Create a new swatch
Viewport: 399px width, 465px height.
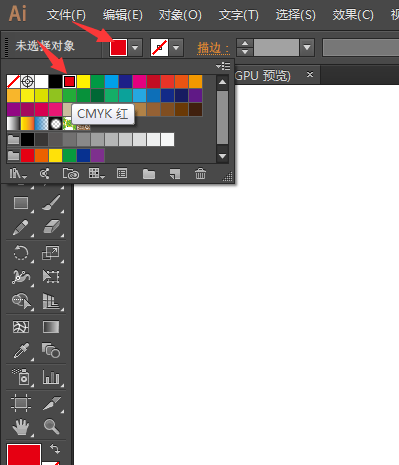(175, 174)
